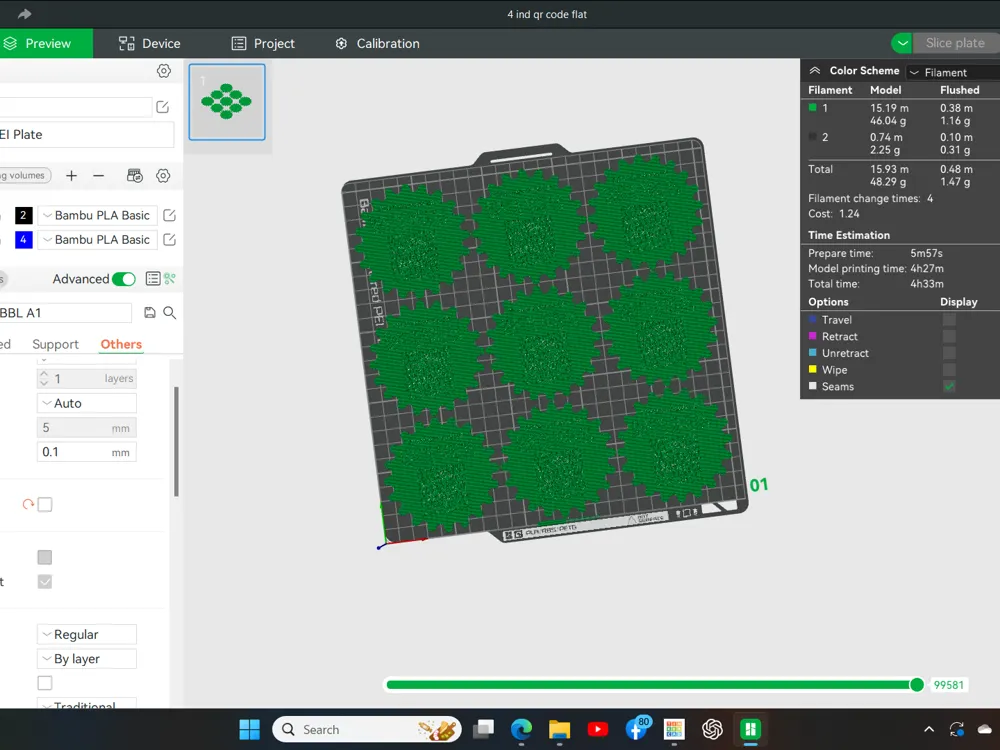Open Bambu Studio green taskbar icon
Viewport: 1000px width, 750px height.
(751, 730)
